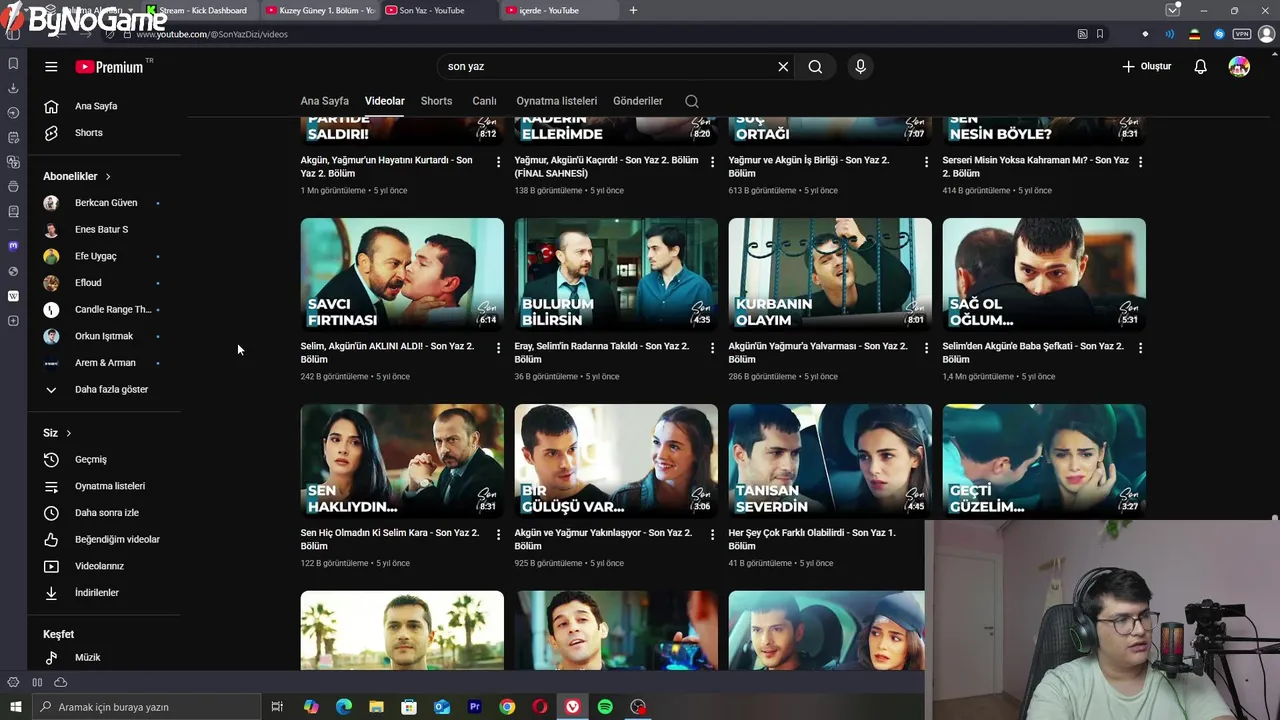Open options for 'Eray, Selim'in Radarına Takıldı' video

712,348
